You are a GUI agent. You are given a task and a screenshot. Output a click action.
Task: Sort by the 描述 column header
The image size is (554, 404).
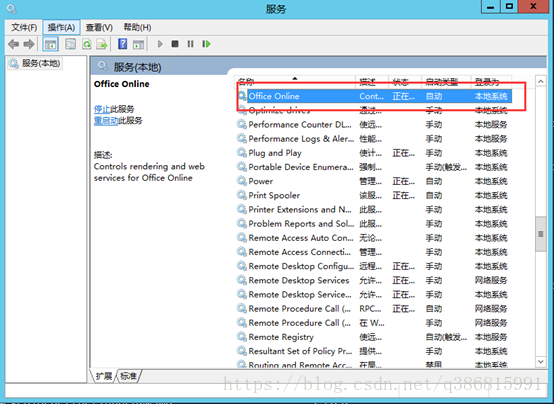pyautogui.click(x=372, y=82)
